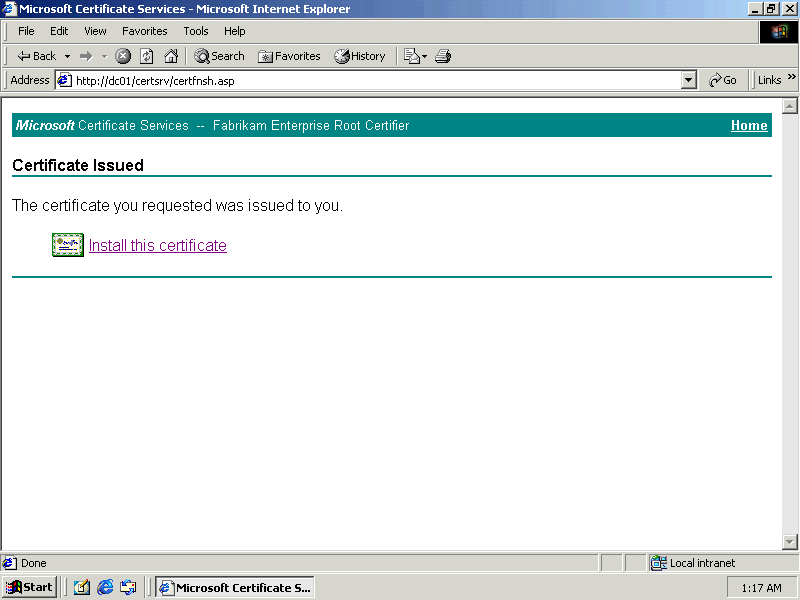Open the Favorites menu in menu bar
800x600 pixels.
point(145,31)
